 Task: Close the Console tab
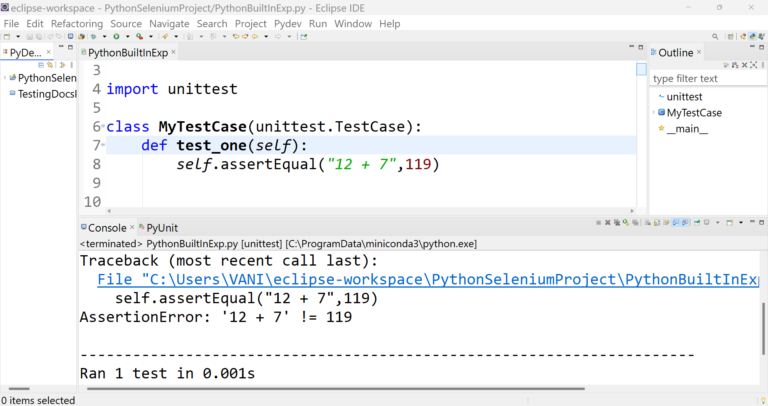(132, 227)
